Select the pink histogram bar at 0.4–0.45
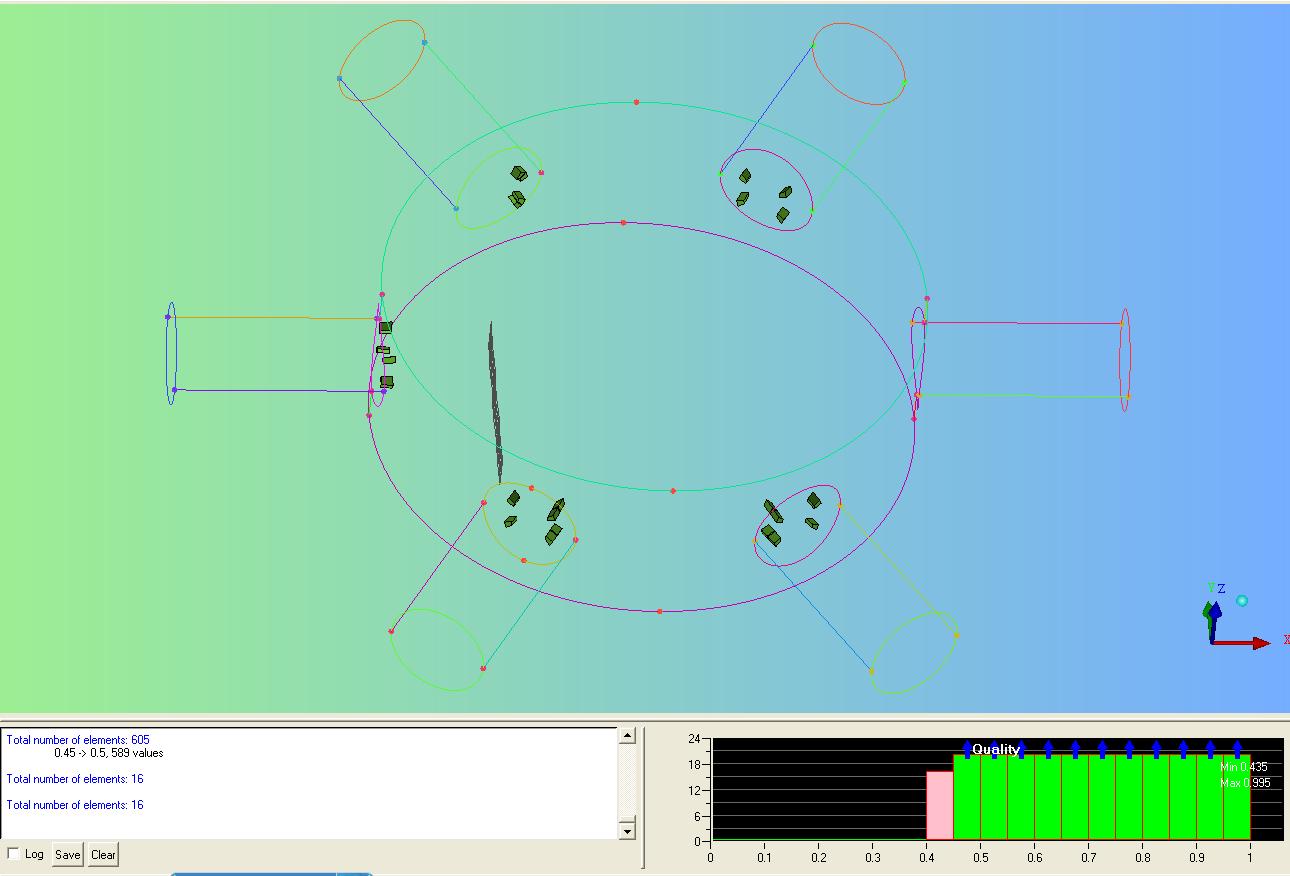The image size is (1290, 876). (939, 805)
